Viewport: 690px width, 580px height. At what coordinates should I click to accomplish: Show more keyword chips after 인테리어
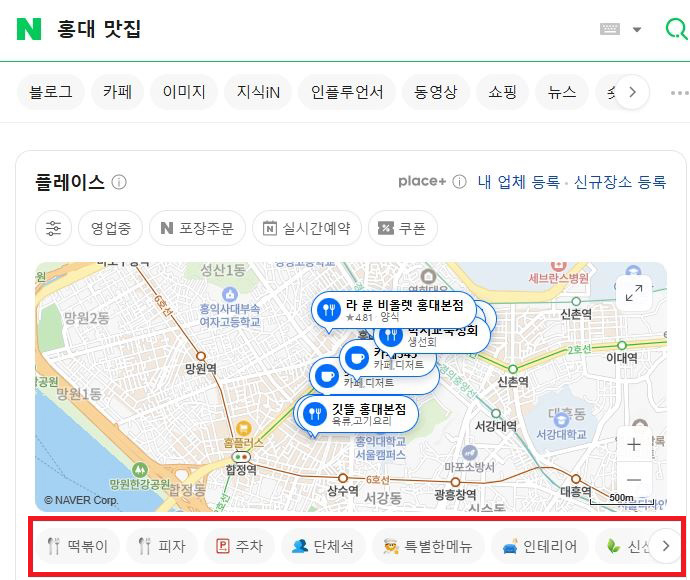[x=666, y=546]
